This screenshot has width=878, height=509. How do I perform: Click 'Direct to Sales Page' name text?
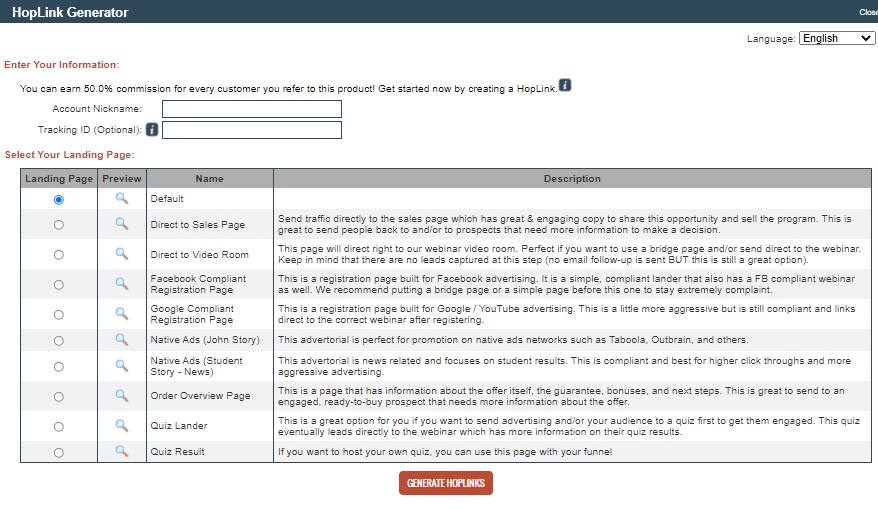coord(198,225)
